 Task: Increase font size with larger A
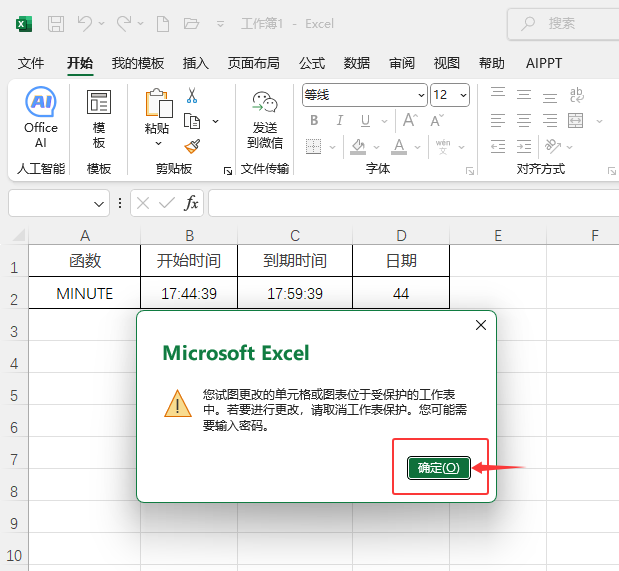click(410, 120)
